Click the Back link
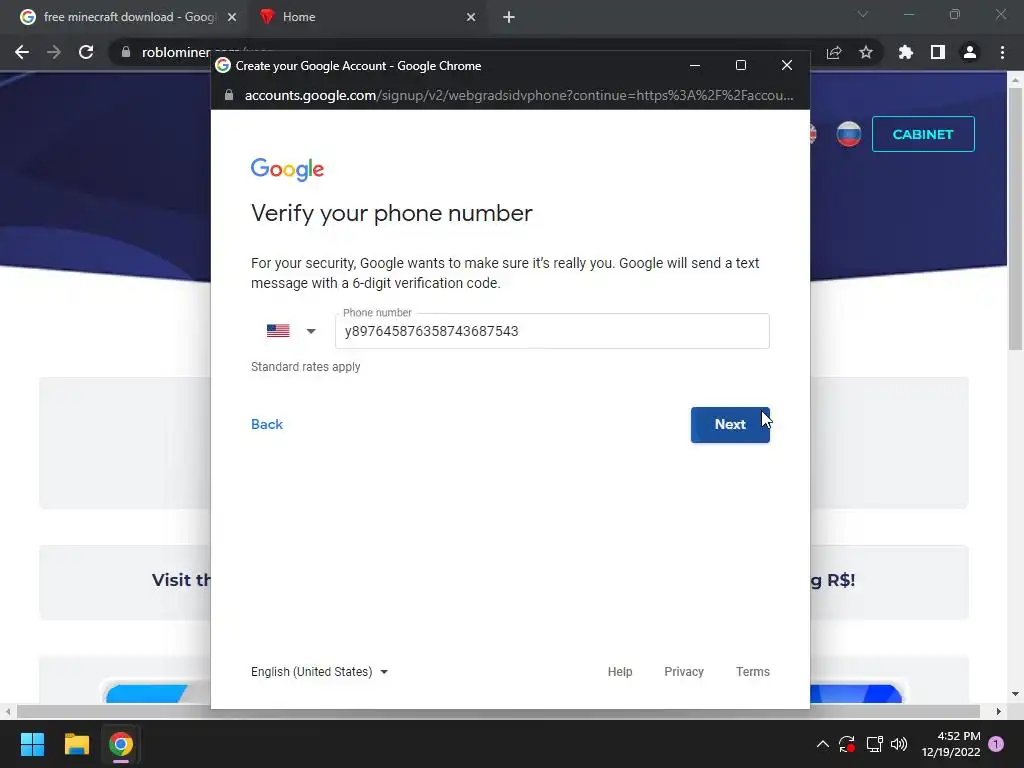Viewport: 1024px width, 768px height. [267, 424]
